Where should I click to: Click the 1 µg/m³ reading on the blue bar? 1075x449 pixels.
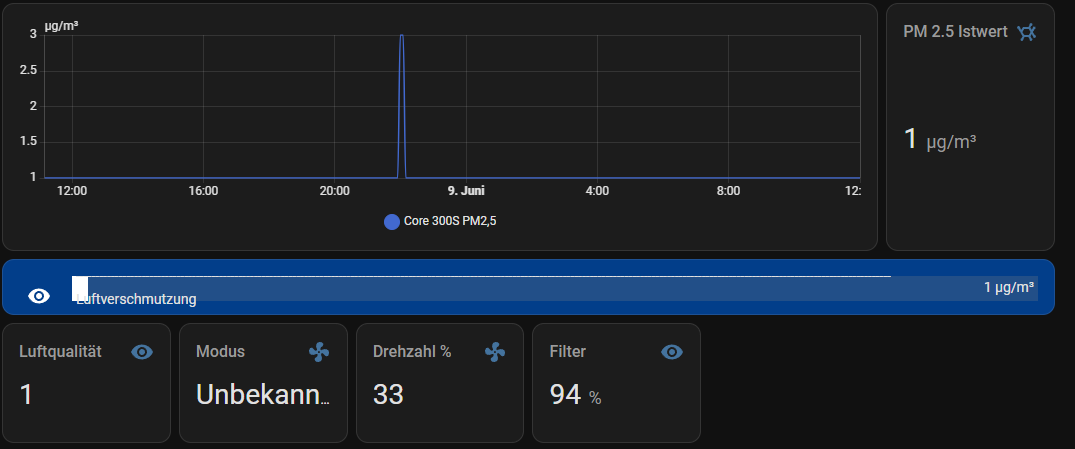(1008, 287)
